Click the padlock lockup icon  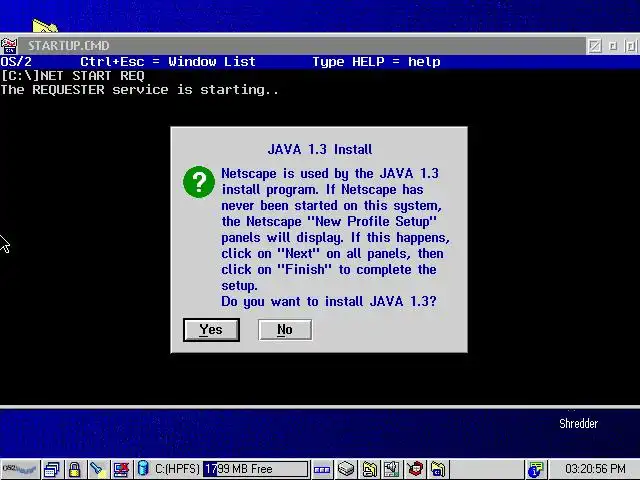pyautogui.click(x=74, y=469)
